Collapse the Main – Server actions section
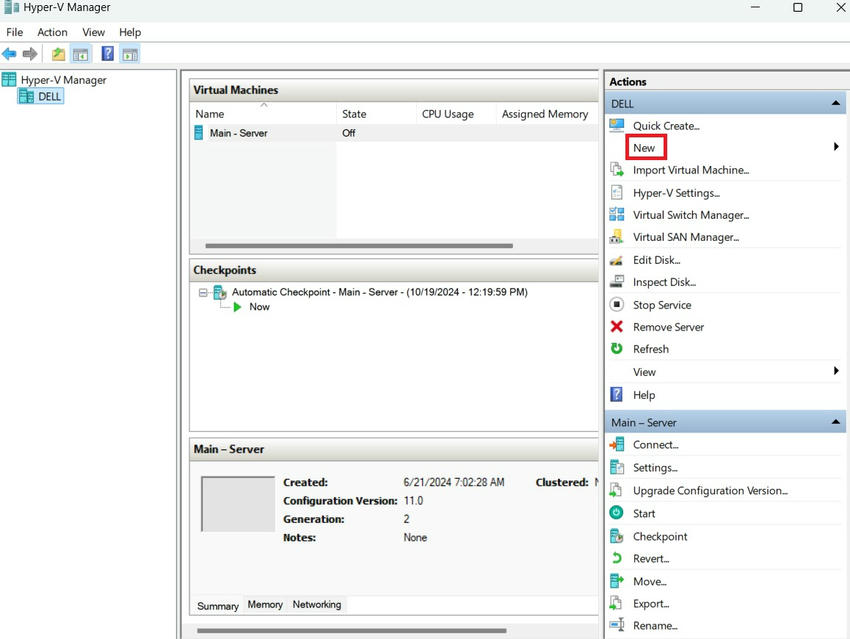The height and width of the screenshot is (639, 850). 835,422
